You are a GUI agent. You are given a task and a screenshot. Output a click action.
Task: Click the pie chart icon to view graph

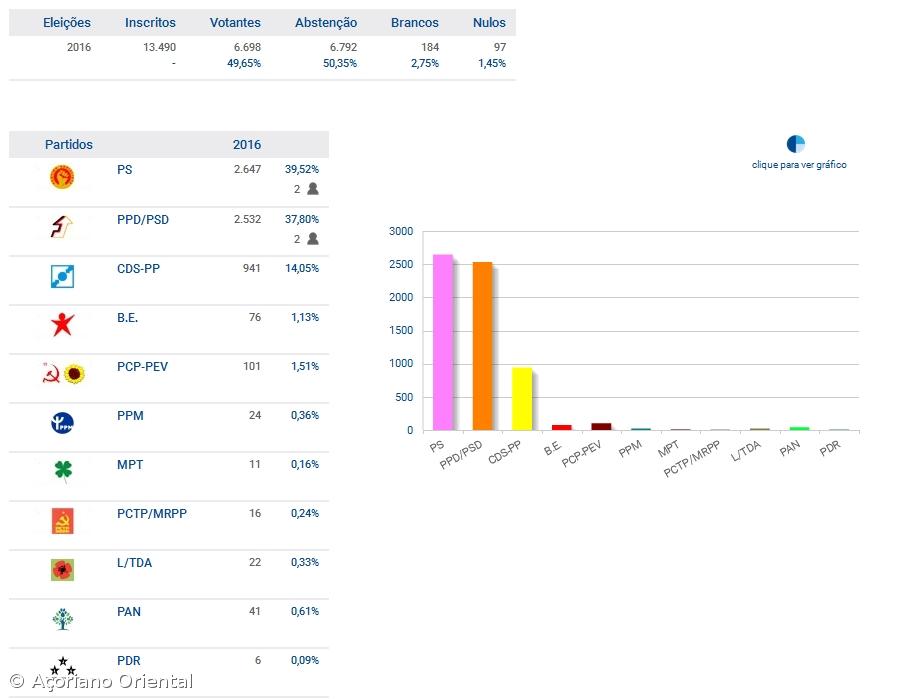tap(796, 144)
